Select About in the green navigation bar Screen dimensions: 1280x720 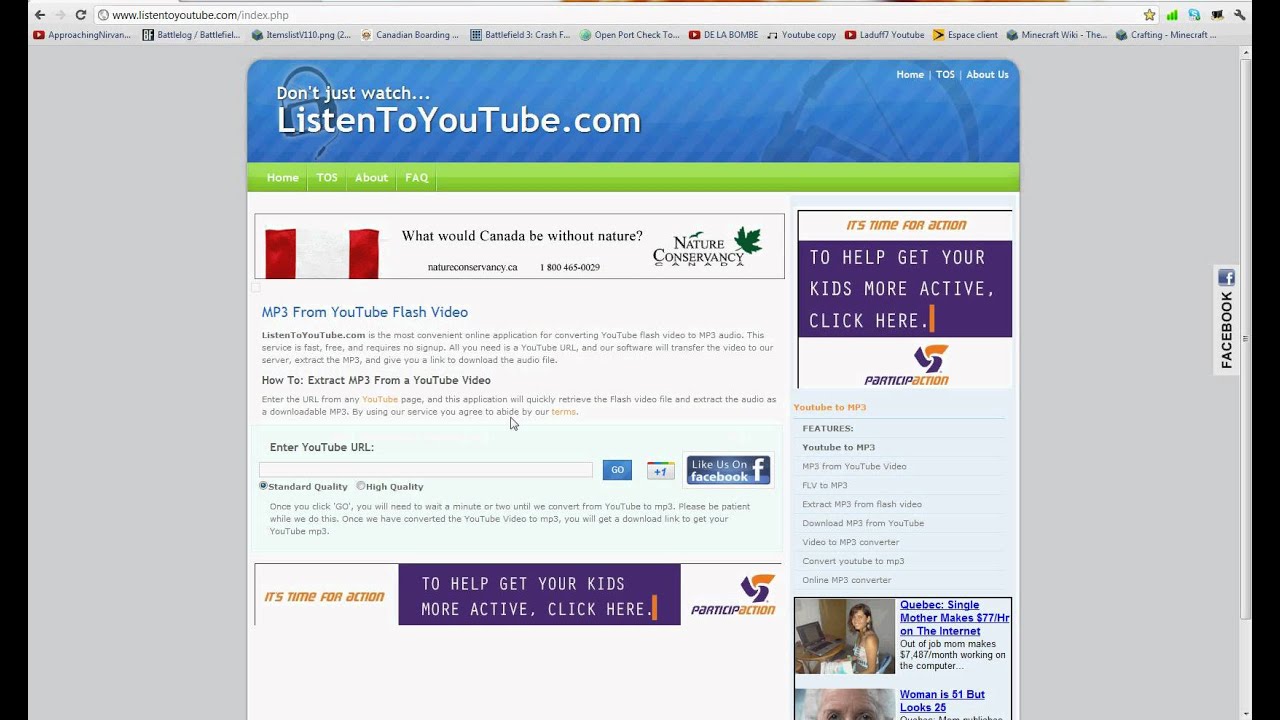point(371,178)
